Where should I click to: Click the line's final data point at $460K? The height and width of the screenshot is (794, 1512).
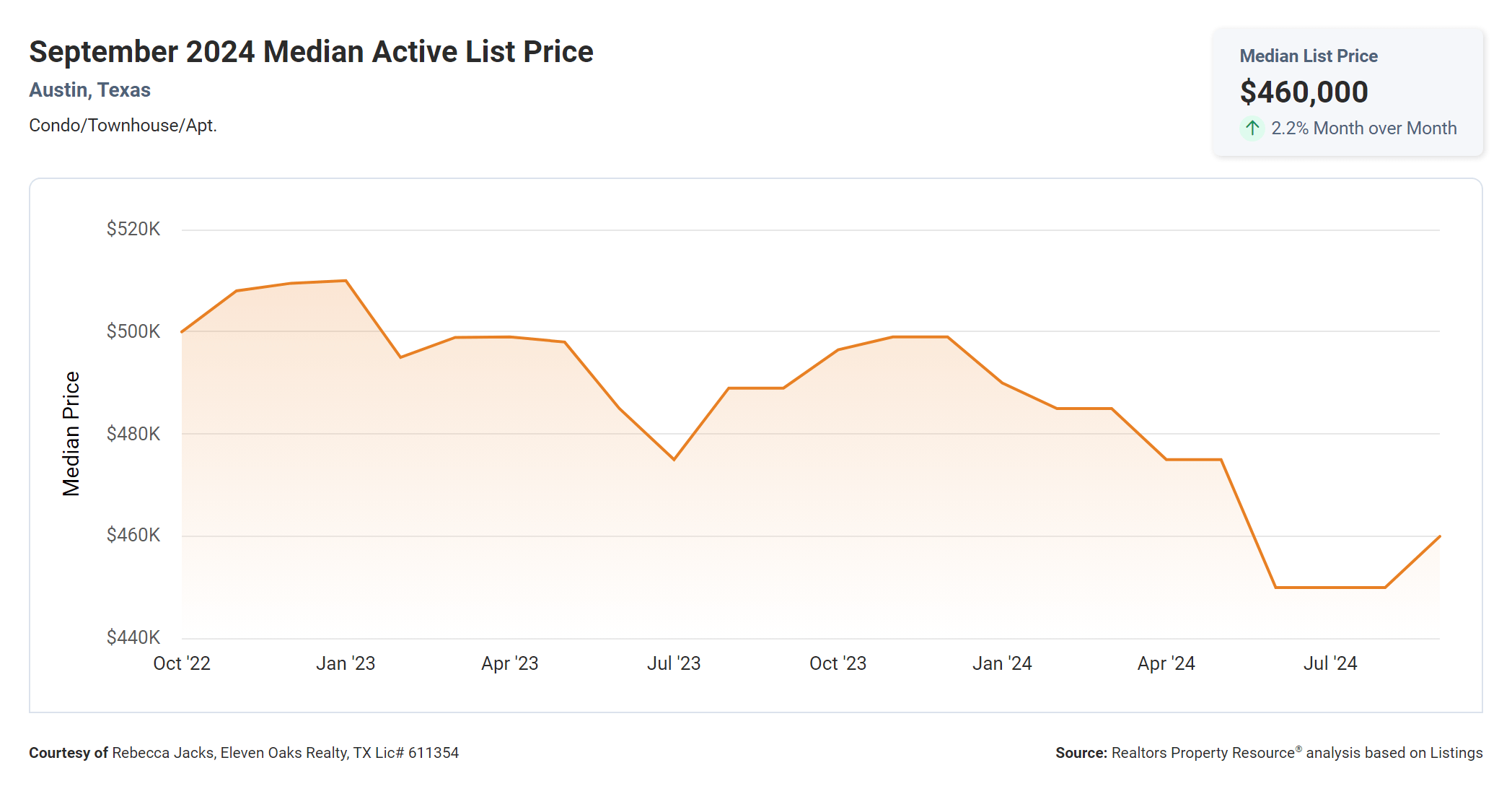[x=1439, y=536]
